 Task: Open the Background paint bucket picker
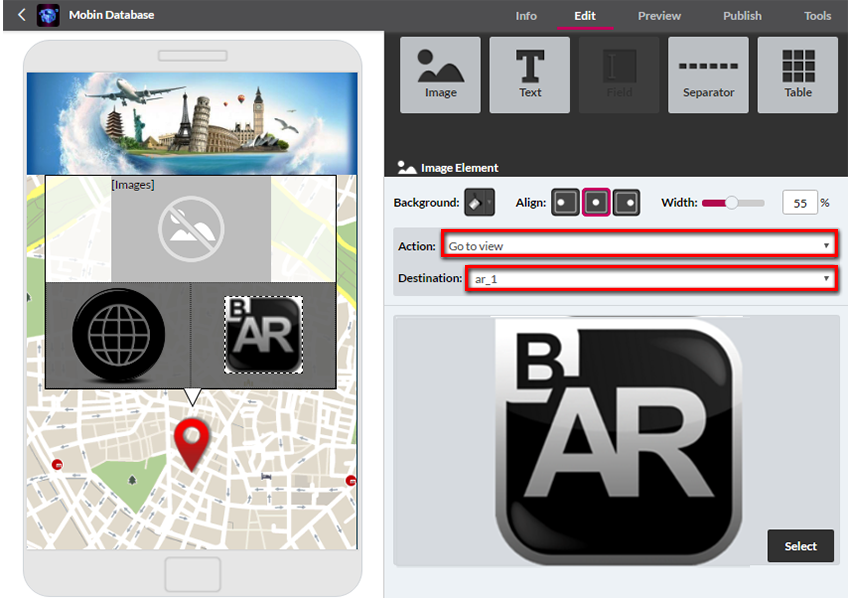pos(479,202)
